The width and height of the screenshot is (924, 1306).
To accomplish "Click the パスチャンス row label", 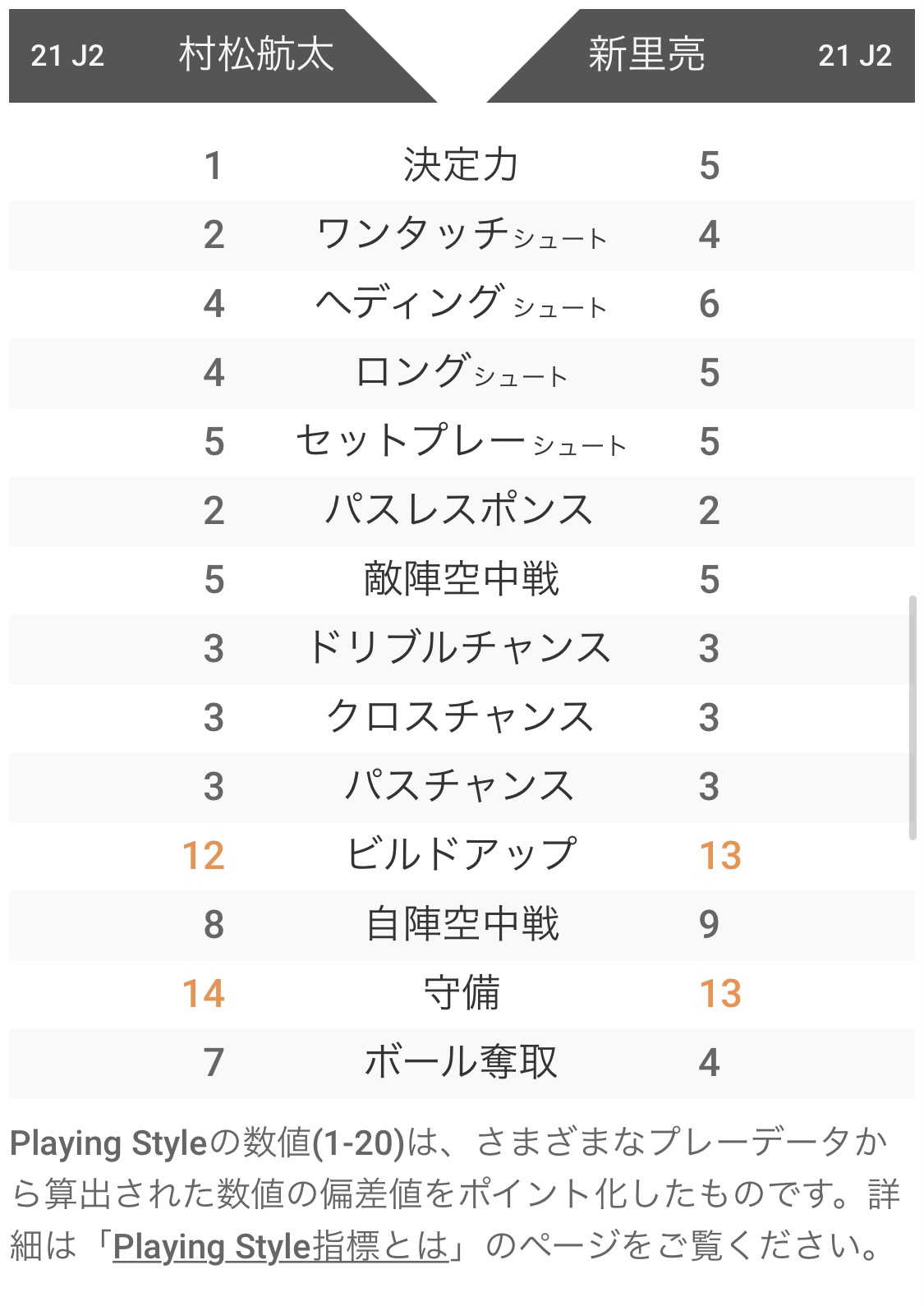I will [461, 787].
